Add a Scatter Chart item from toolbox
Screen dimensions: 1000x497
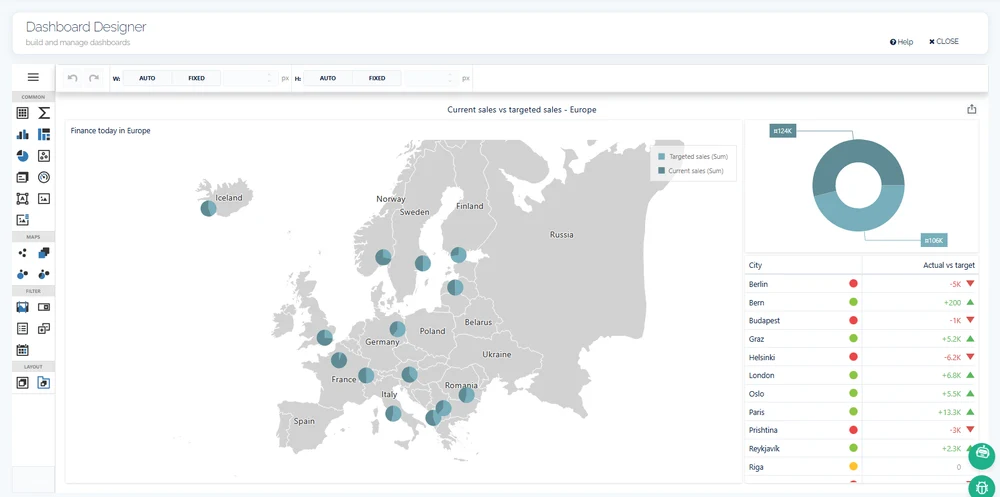click(x=44, y=156)
